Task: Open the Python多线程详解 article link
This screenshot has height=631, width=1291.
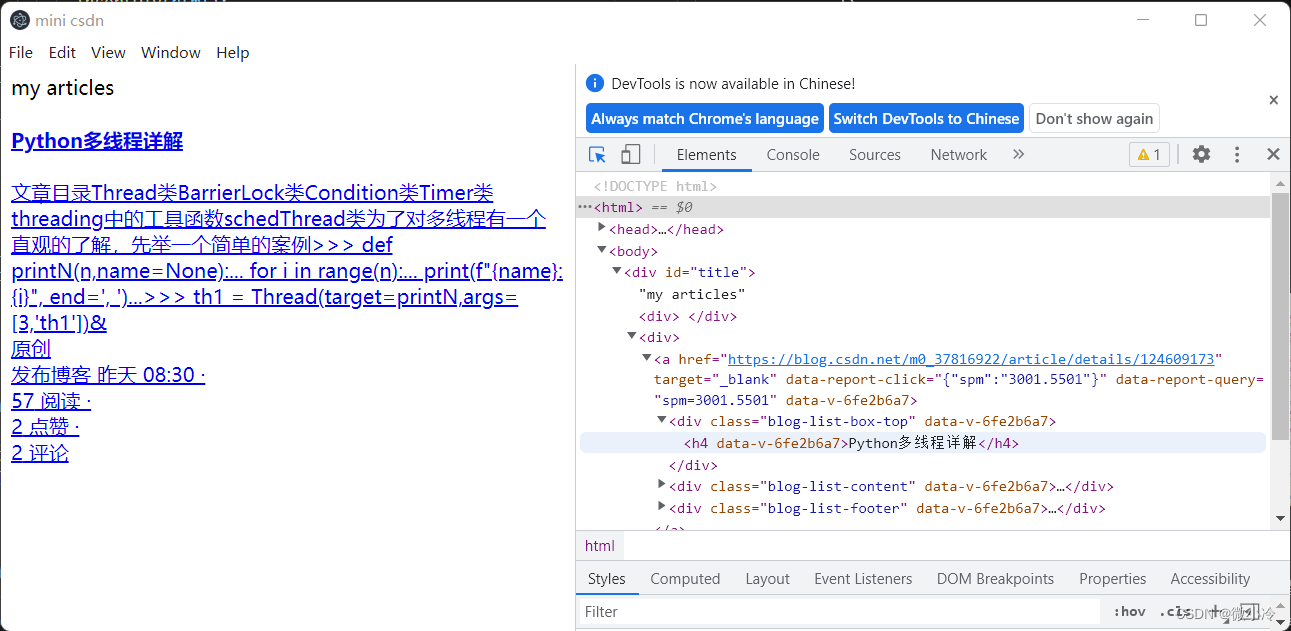Action: [x=97, y=141]
